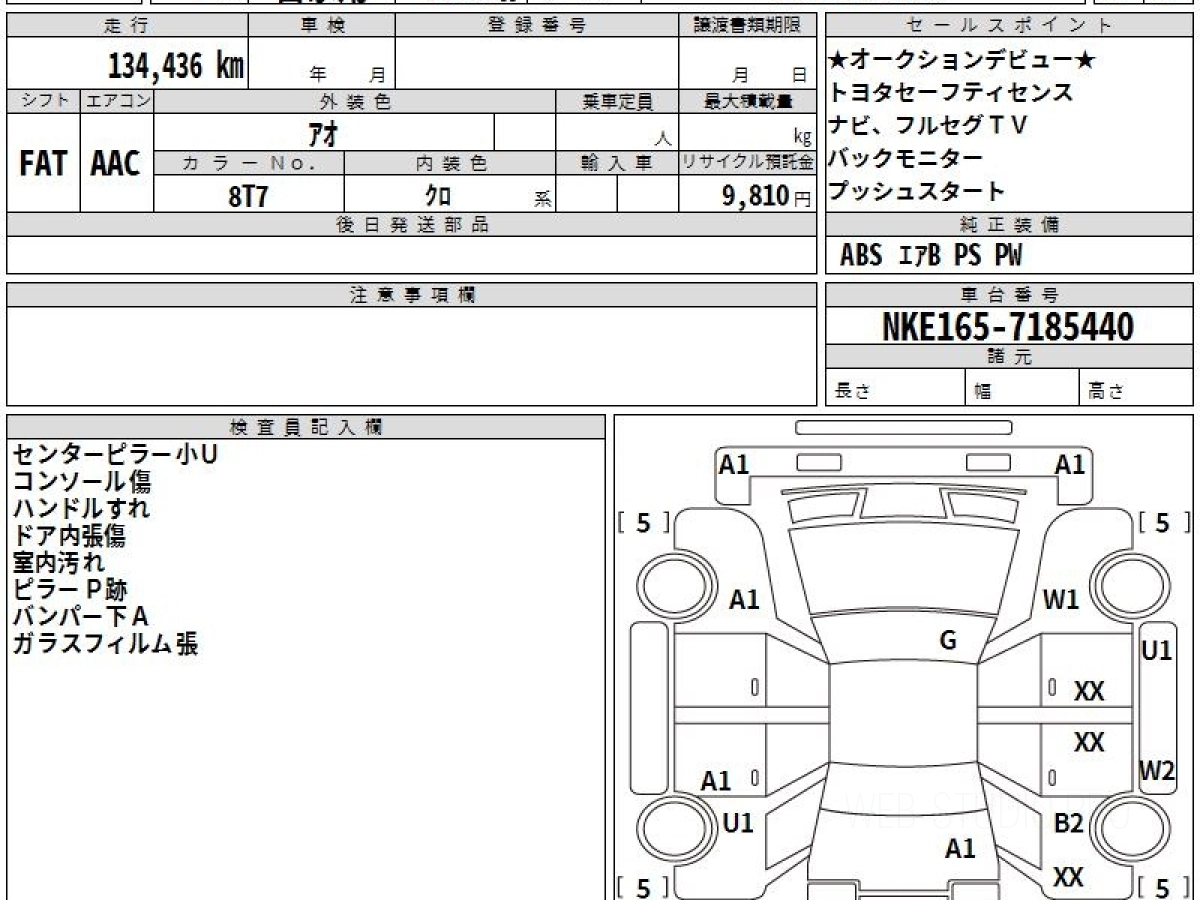Click the 高さ dimension label

pyautogui.click(x=1107, y=392)
